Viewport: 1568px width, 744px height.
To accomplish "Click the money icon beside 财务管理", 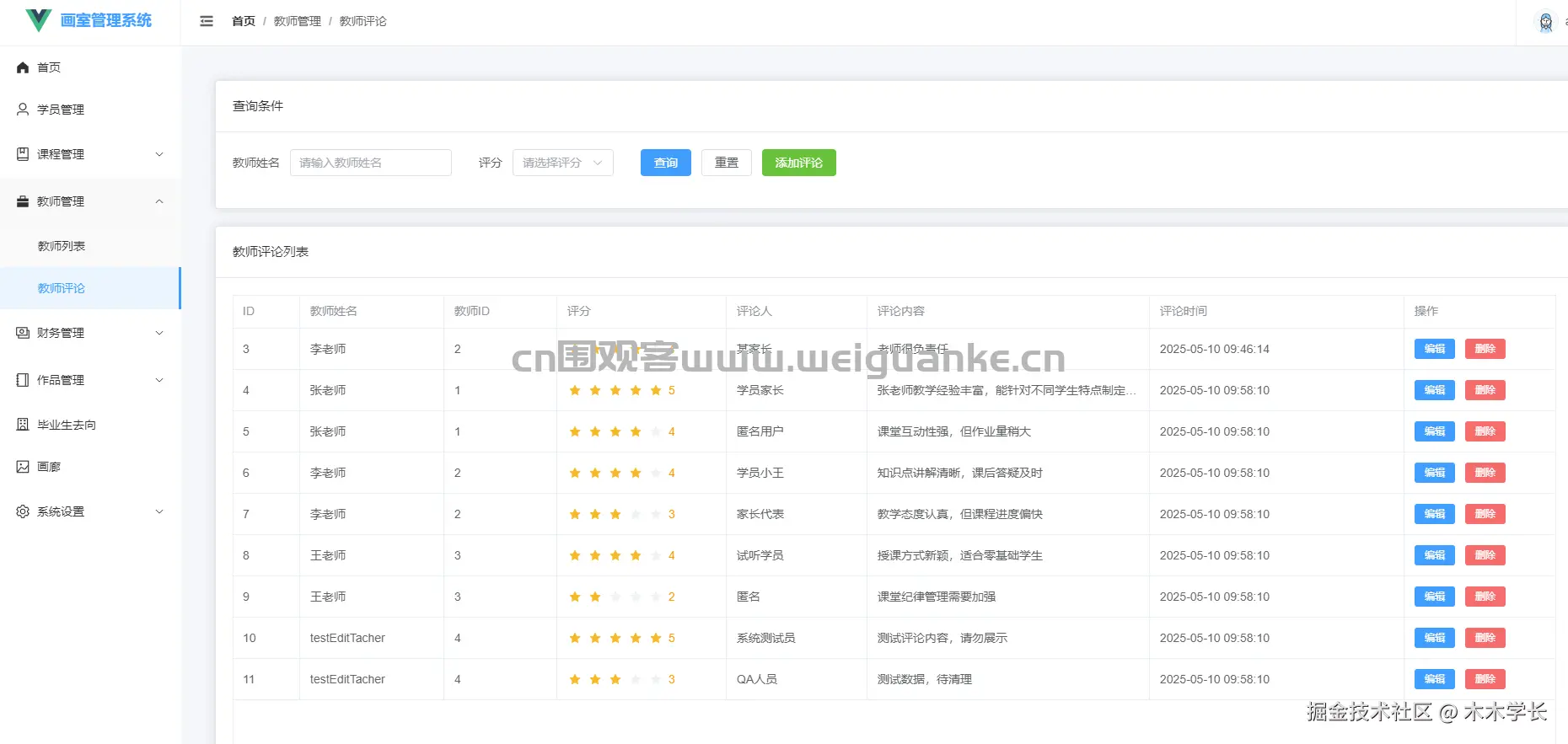I will [23, 333].
